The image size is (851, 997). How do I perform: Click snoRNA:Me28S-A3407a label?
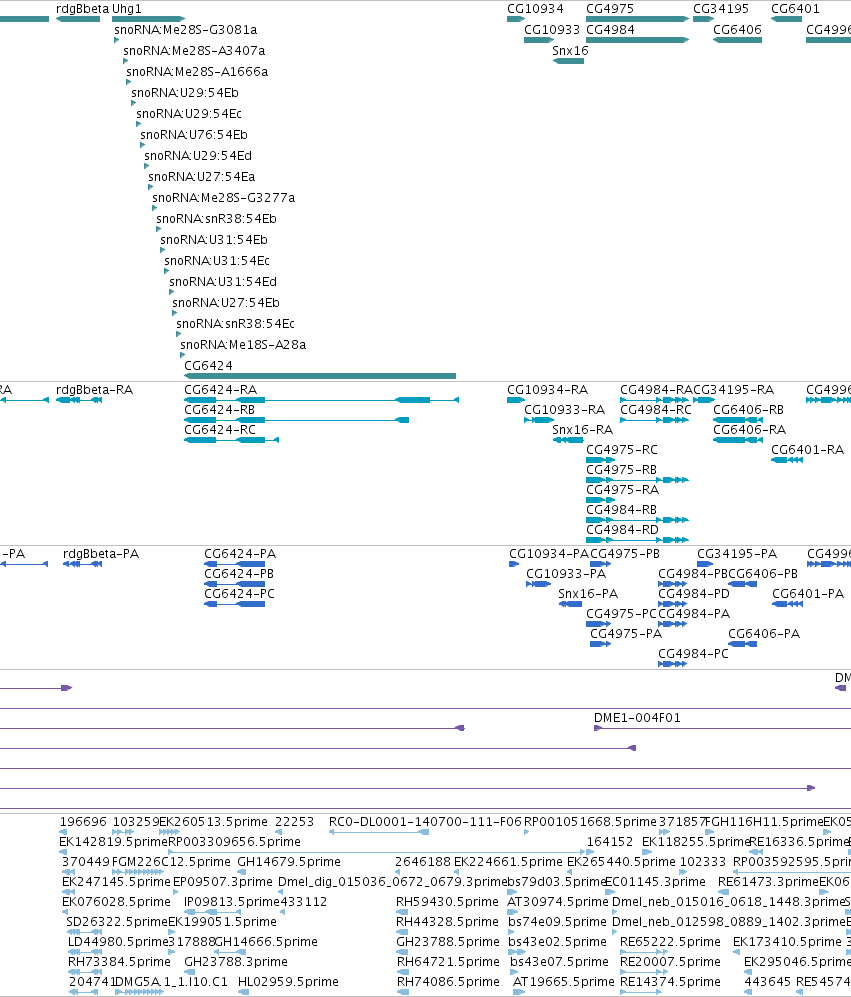(194, 51)
